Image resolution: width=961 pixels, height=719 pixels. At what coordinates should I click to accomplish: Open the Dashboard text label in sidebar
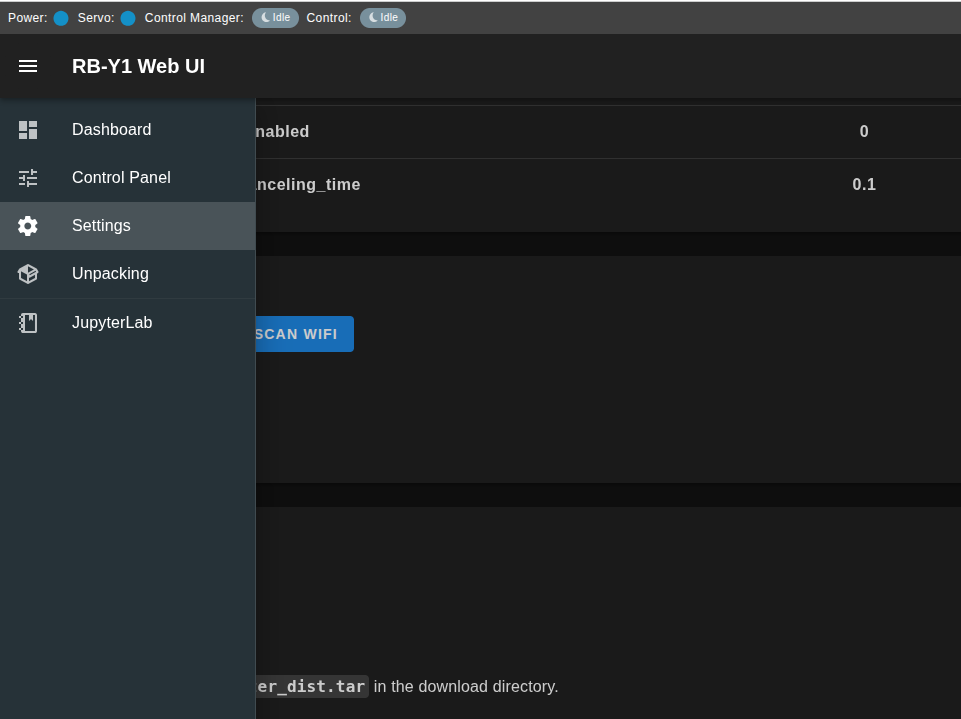pyautogui.click(x=111, y=130)
